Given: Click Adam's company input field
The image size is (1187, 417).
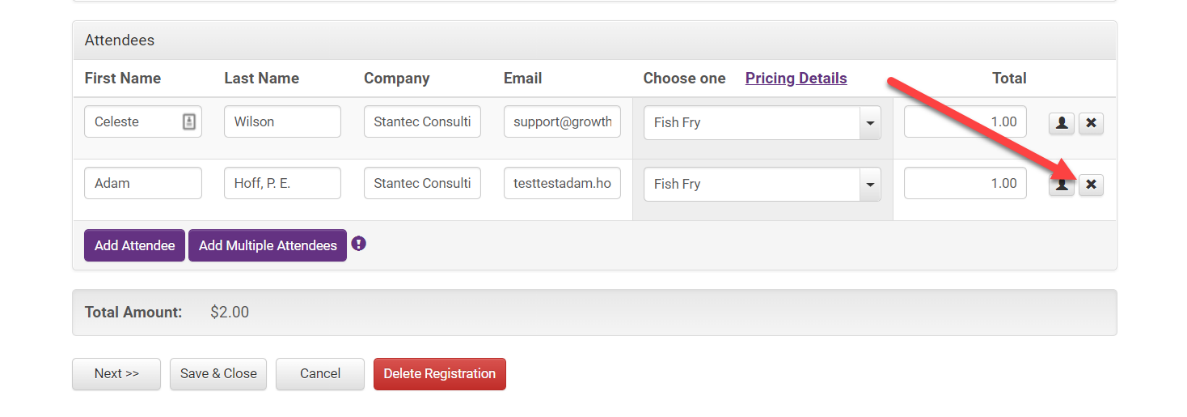Looking at the screenshot, I should tap(422, 183).
